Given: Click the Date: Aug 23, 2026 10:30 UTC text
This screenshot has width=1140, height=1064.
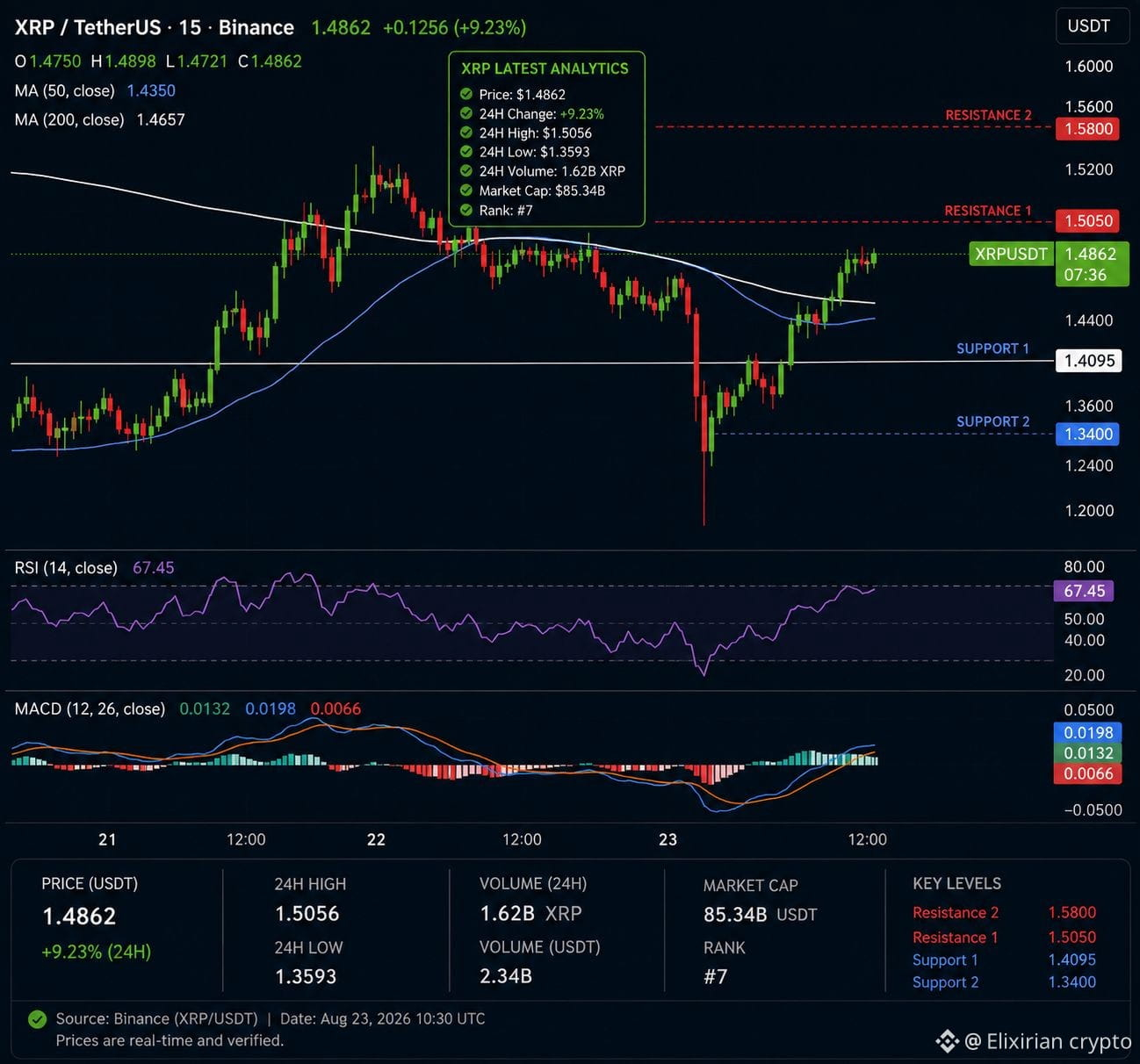Looking at the screenshot, I should coord(383,1019).
